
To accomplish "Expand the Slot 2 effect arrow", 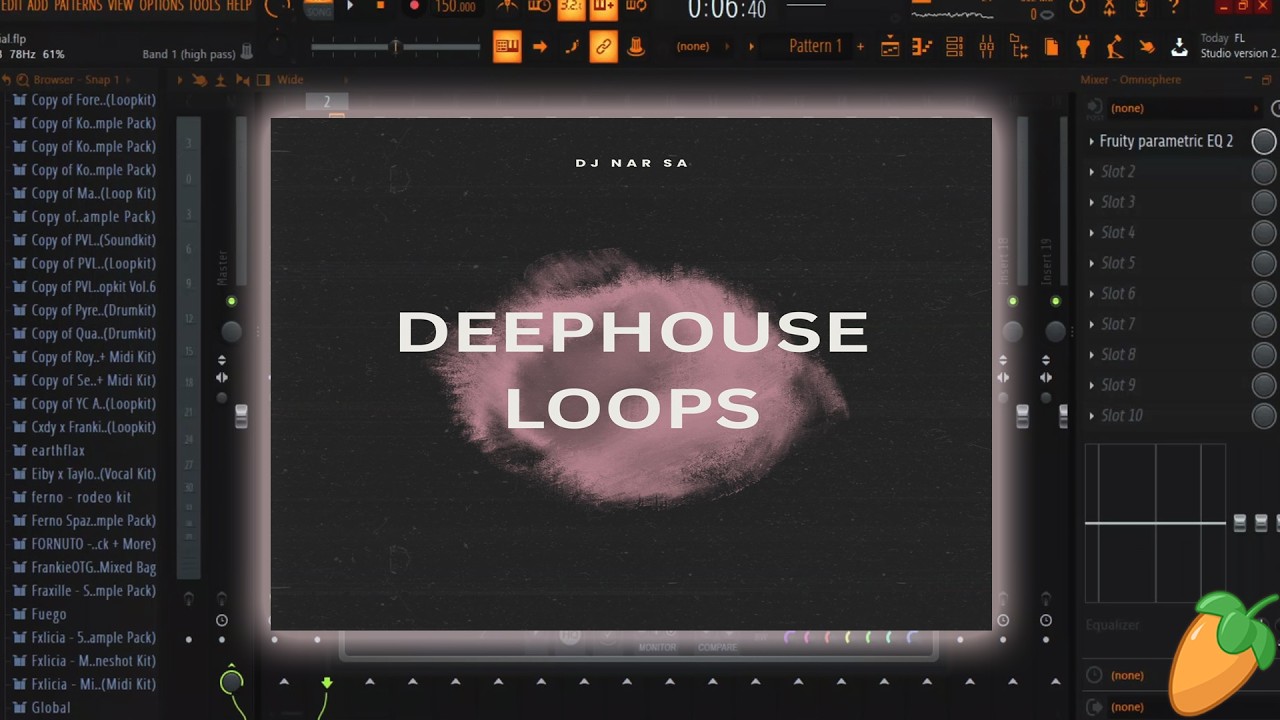I will click(x=1091, y=172).
